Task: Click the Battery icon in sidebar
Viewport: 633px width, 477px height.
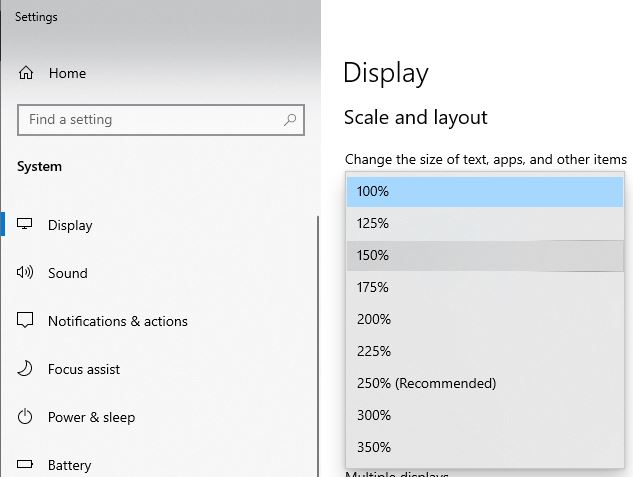Action: click(x=26, y=465)
